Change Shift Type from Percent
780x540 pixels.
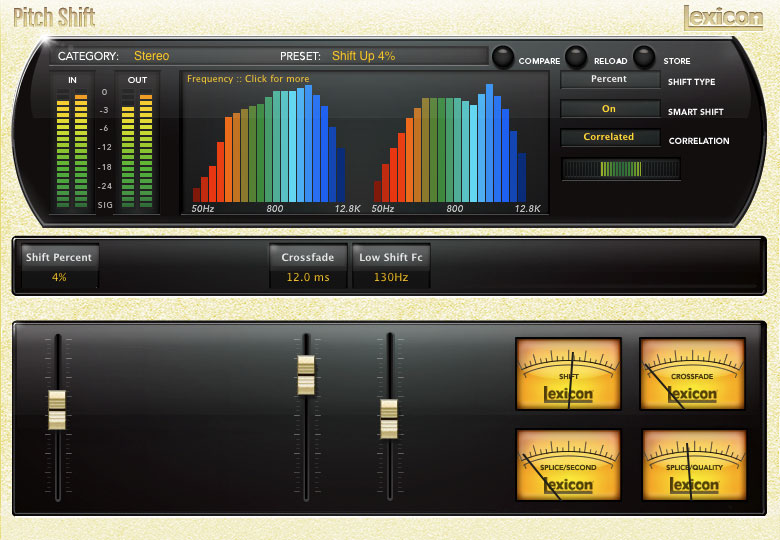(x=610, y=80)
